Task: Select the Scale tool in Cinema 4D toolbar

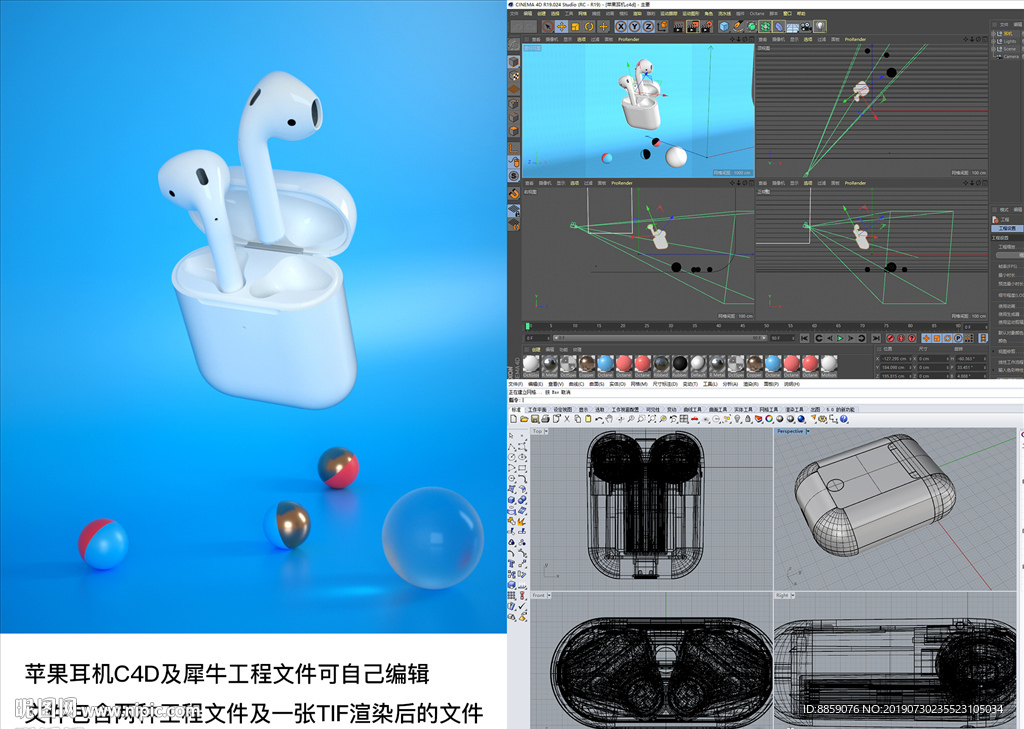Action: tap(575, 26)
